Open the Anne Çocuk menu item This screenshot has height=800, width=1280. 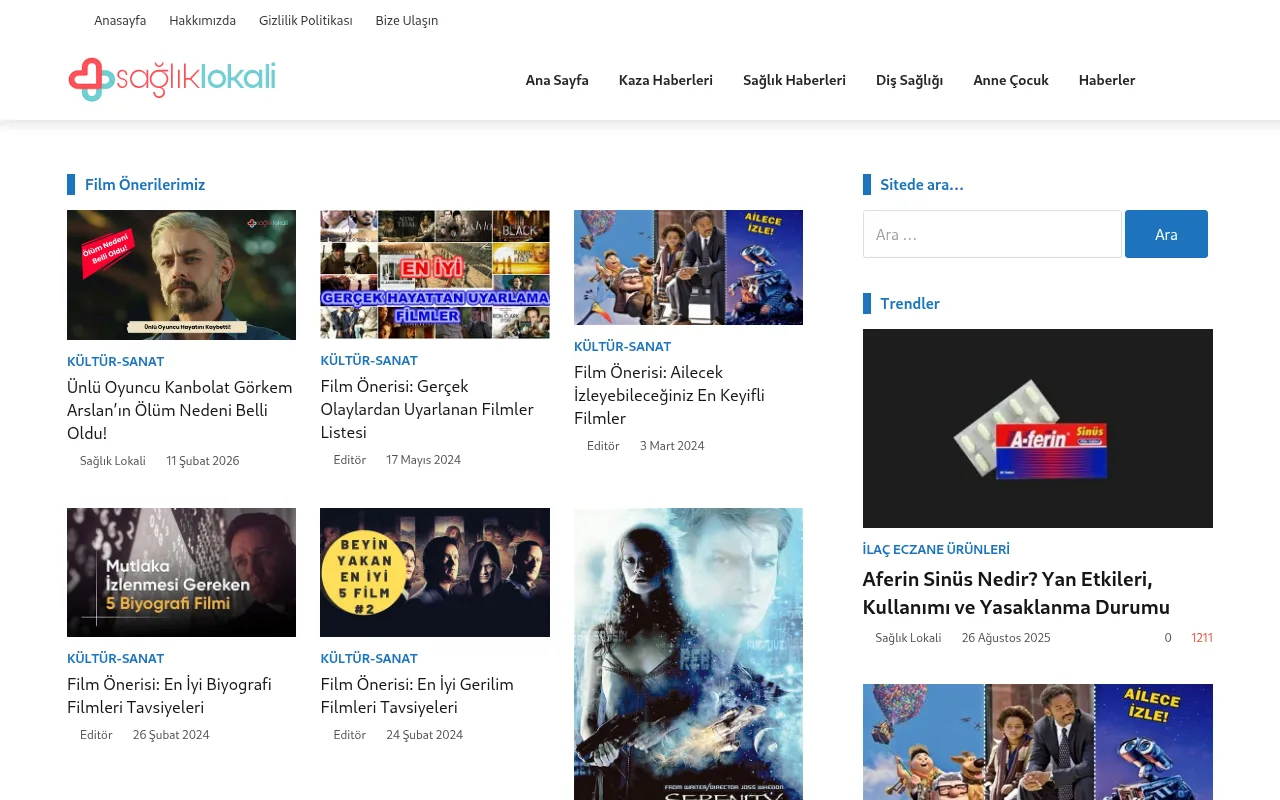click(x=1010, y=80)
